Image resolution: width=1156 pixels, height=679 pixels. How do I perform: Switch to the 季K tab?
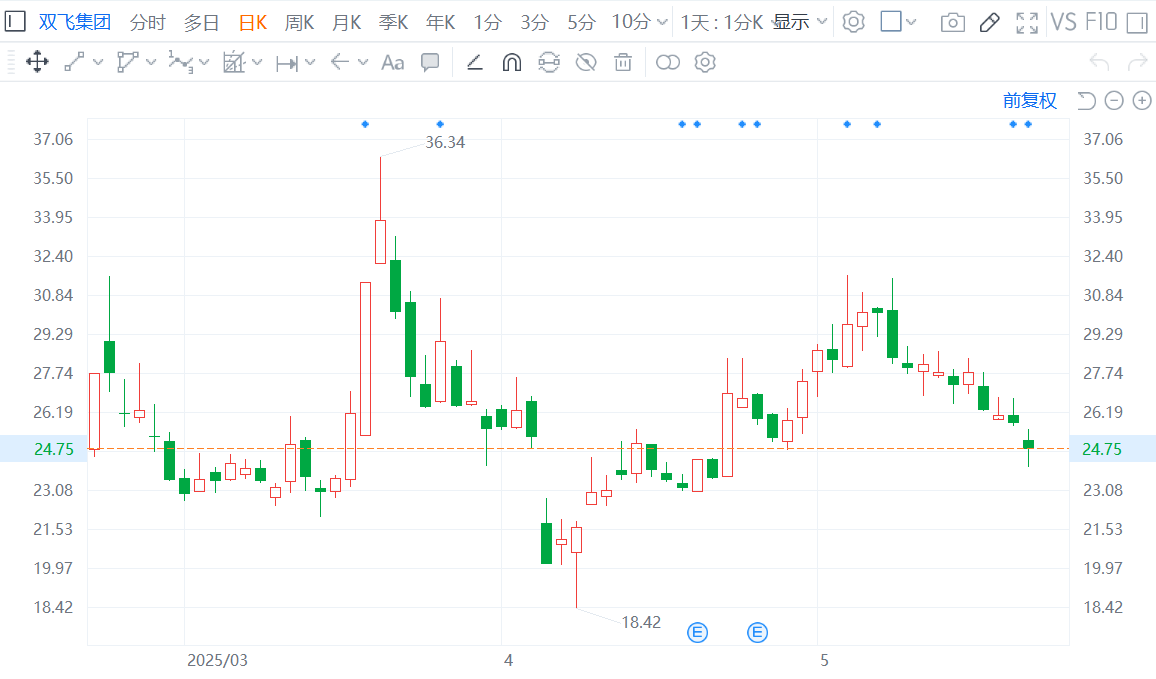[394, 23]
